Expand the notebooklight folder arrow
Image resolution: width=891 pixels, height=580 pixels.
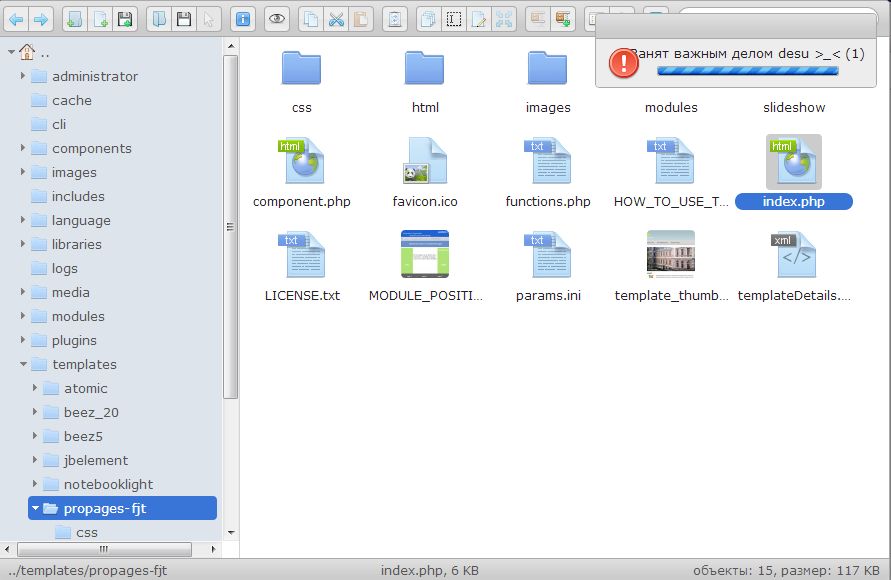tap(35, 483)
